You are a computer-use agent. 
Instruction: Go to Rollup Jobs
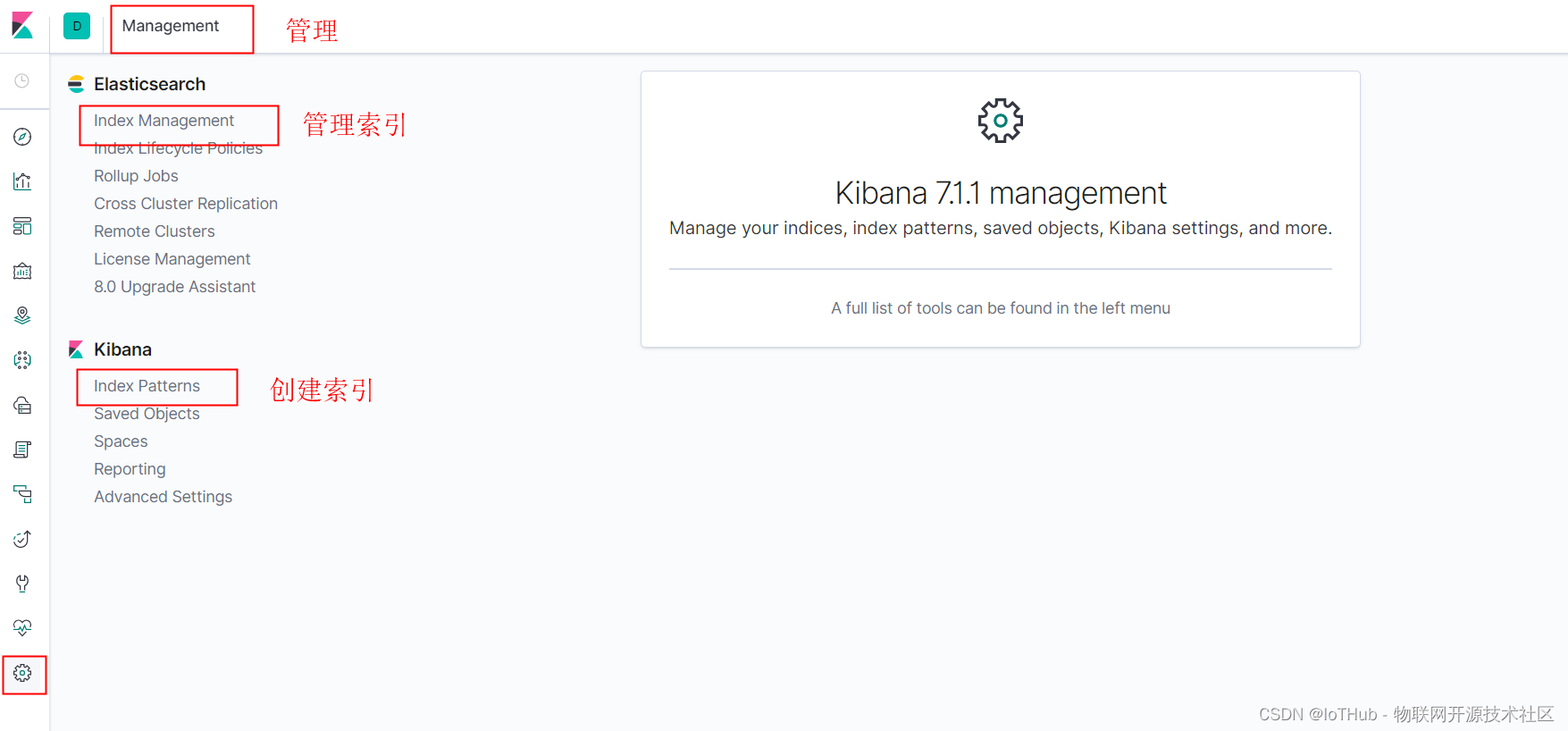pos(136,176)
